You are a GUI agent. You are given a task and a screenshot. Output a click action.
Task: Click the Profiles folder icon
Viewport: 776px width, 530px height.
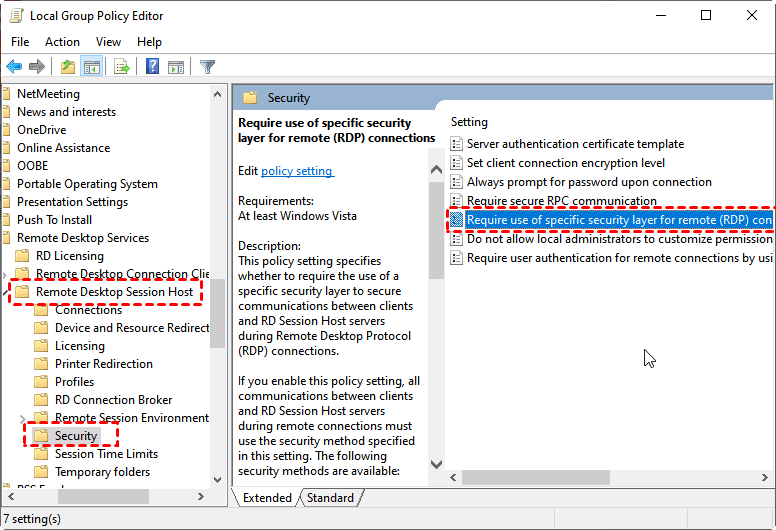[x=41, y=382]
